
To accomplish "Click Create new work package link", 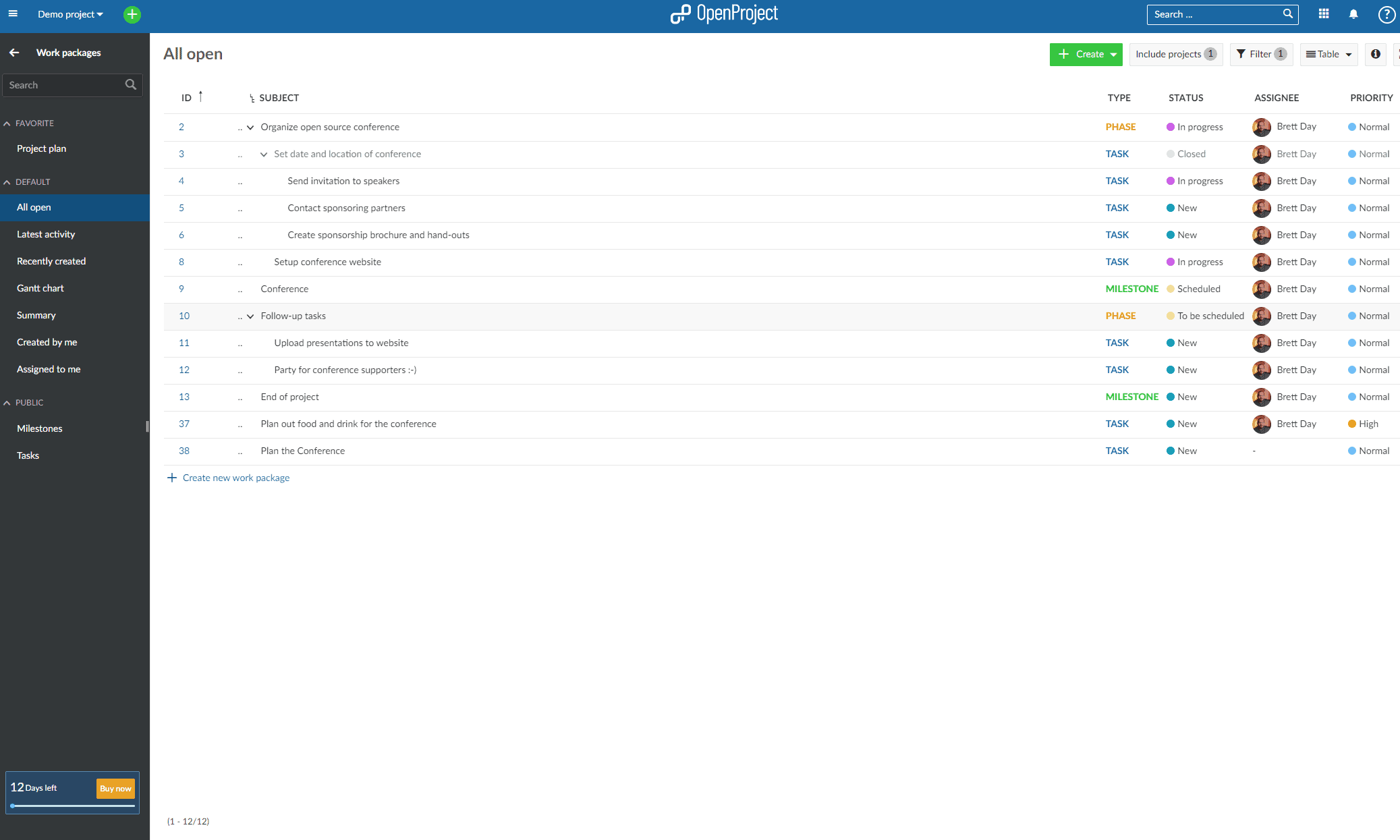I will (x=235, y=478).
